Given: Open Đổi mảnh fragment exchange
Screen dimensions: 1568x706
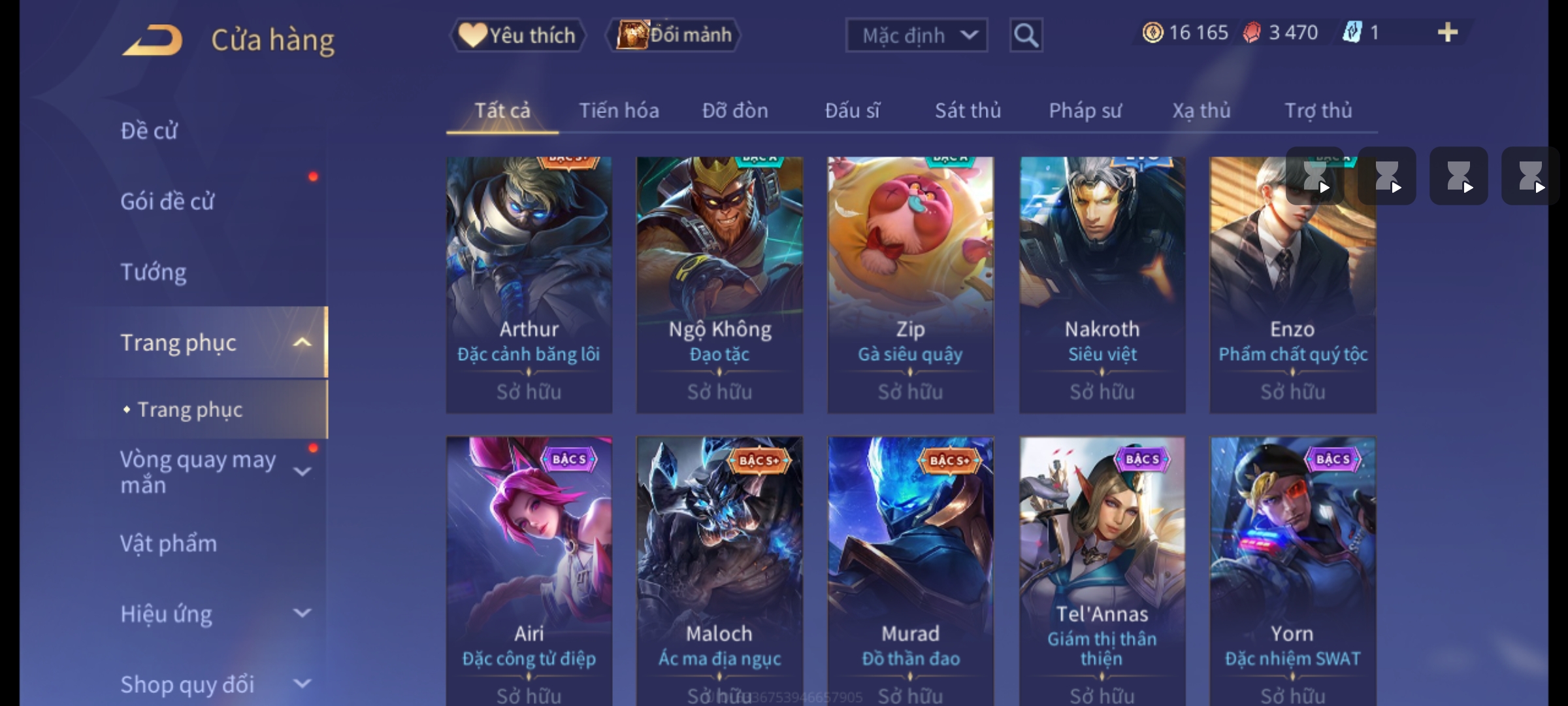Looking at the screenshot, I should click(x=674, y=35).
